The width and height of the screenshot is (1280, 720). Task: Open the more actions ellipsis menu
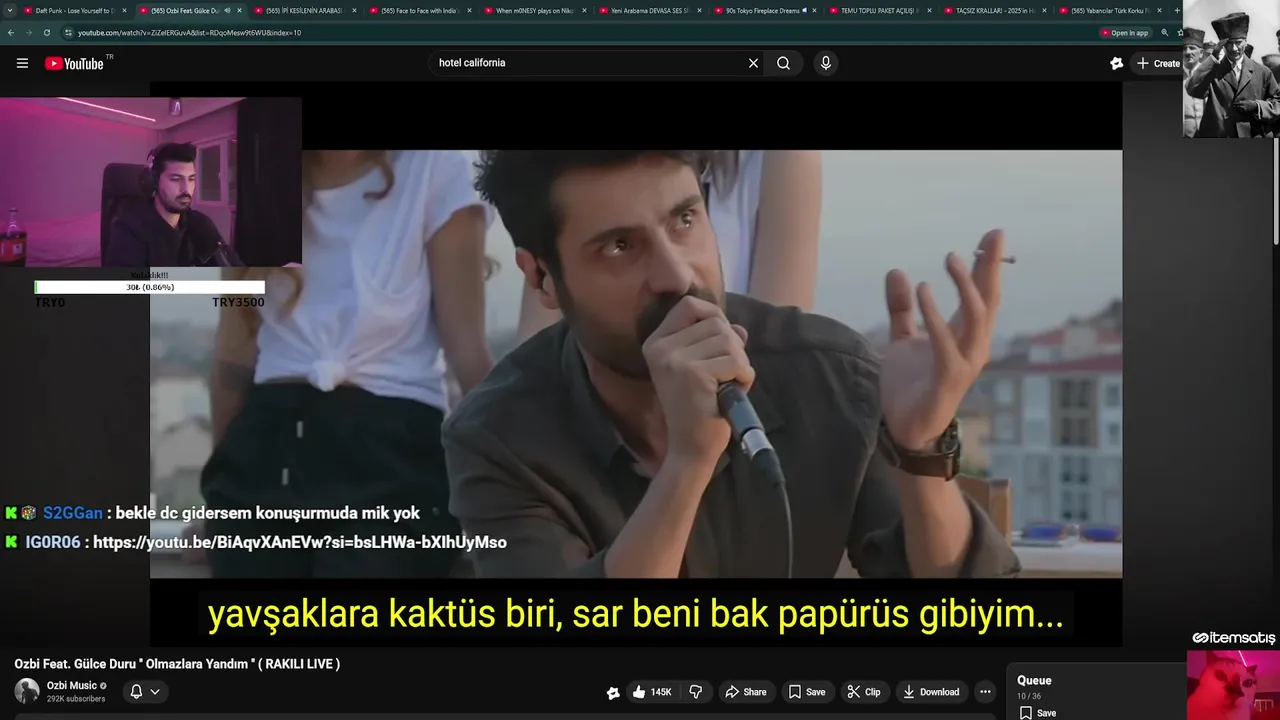point(985,692)
